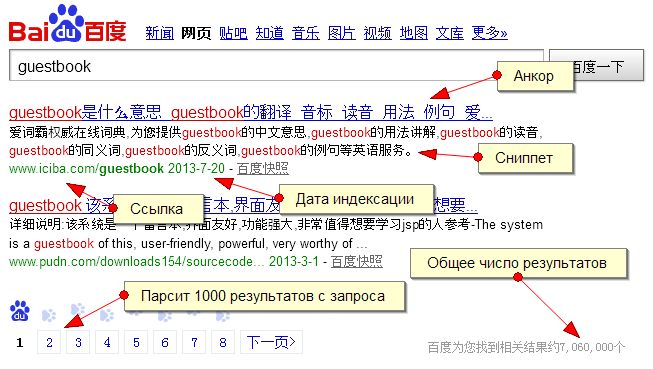Open the 更多» more link
The width and height of the screenshot is (653, 369).
pos(489,33)
